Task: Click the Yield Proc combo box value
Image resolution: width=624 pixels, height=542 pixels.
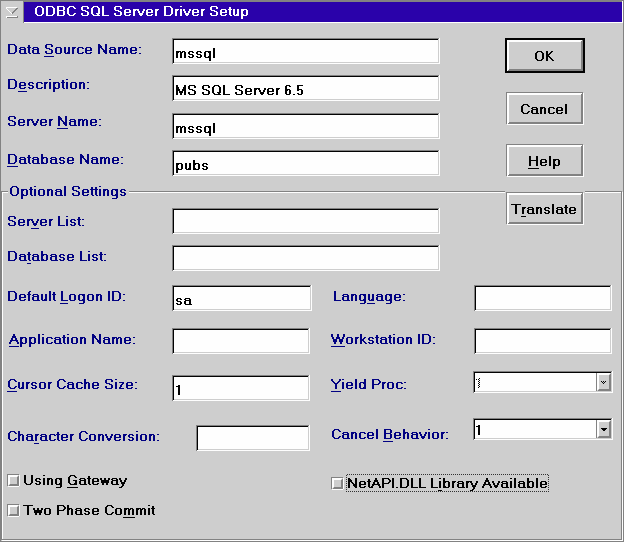Action: (535, 382)
